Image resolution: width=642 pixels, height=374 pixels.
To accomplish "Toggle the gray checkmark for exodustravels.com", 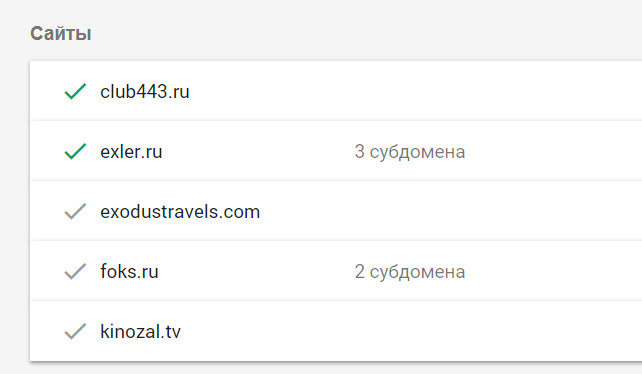I will [x=75, y=211].
